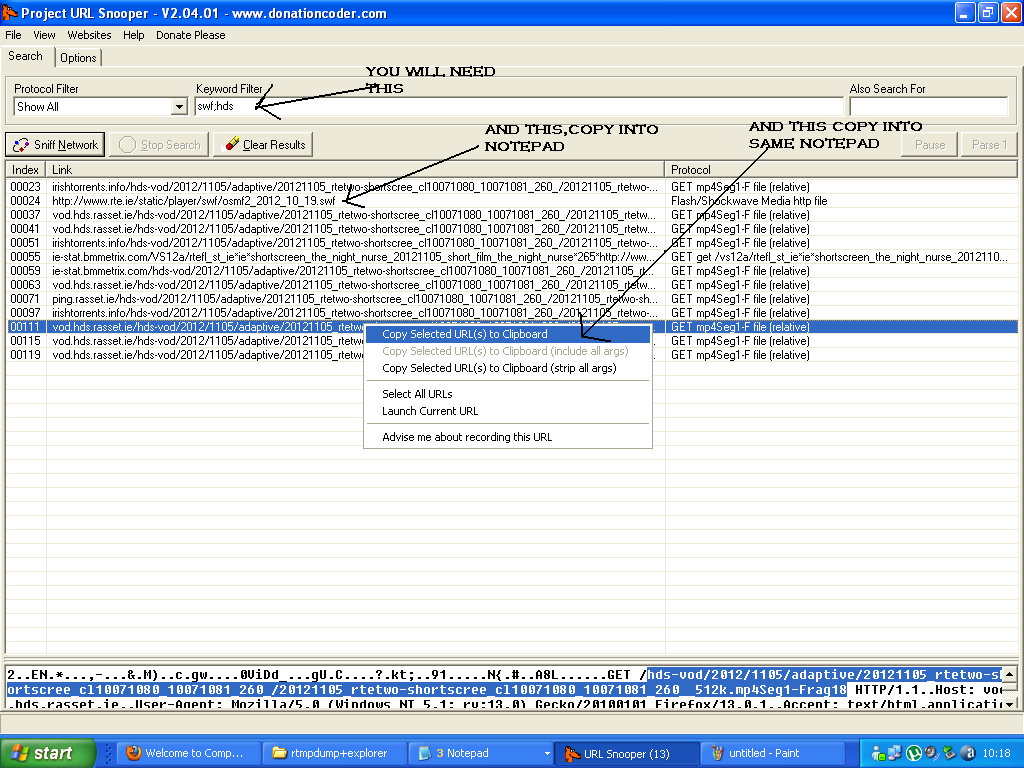Open the Websites menu
This screenshot has width=1024, height=768.
[x=89, y=35]
